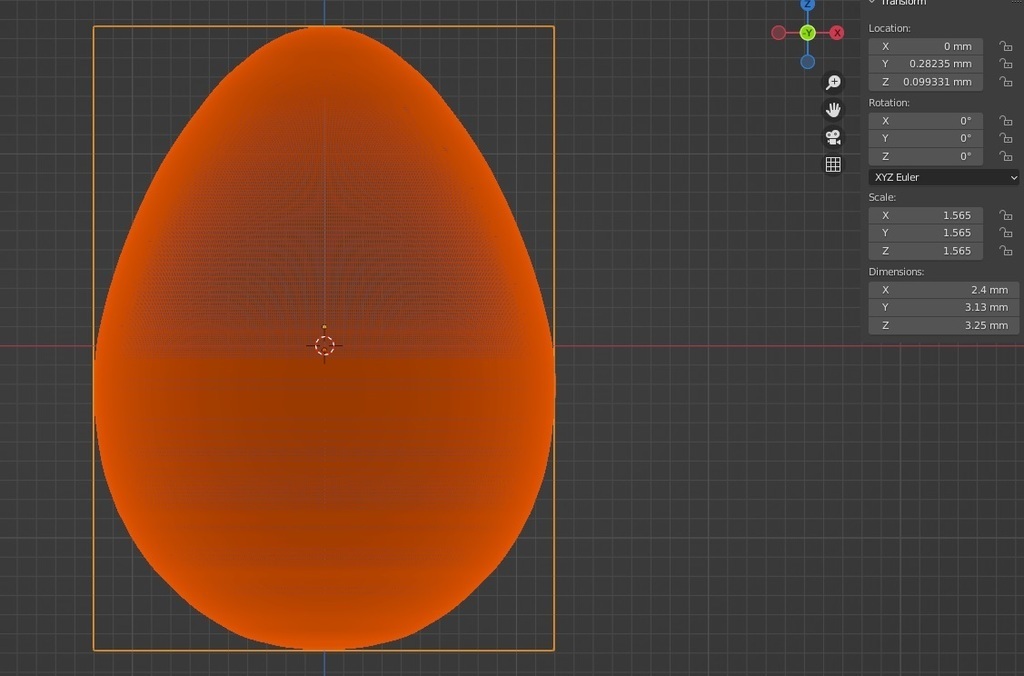Open the XYZ Euler rotation mode dropdown
Image resolution: width=1024 pixels, height=676 pixels.
[x=944, y=178]
